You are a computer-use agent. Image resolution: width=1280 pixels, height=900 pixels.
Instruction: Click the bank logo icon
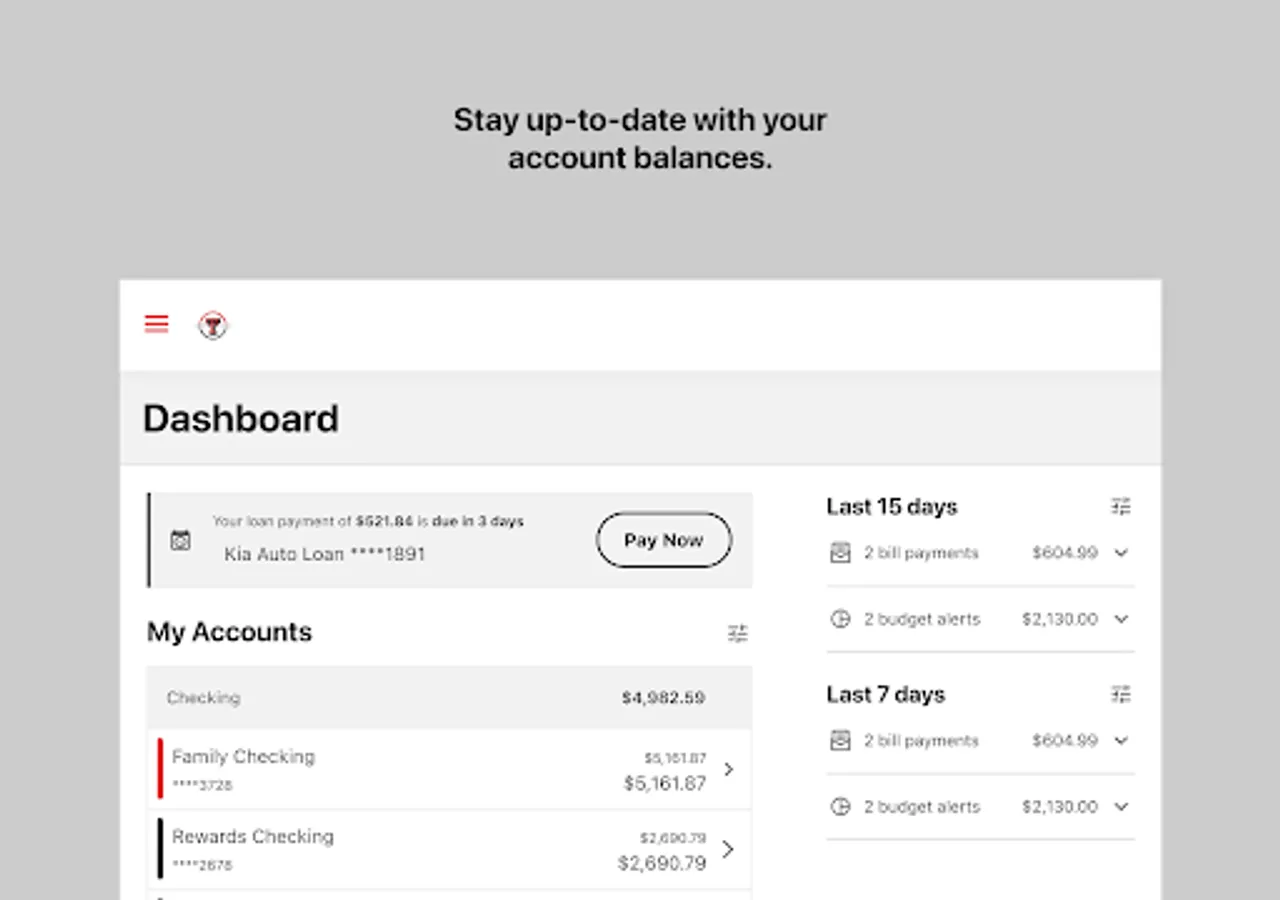point(212,325)
